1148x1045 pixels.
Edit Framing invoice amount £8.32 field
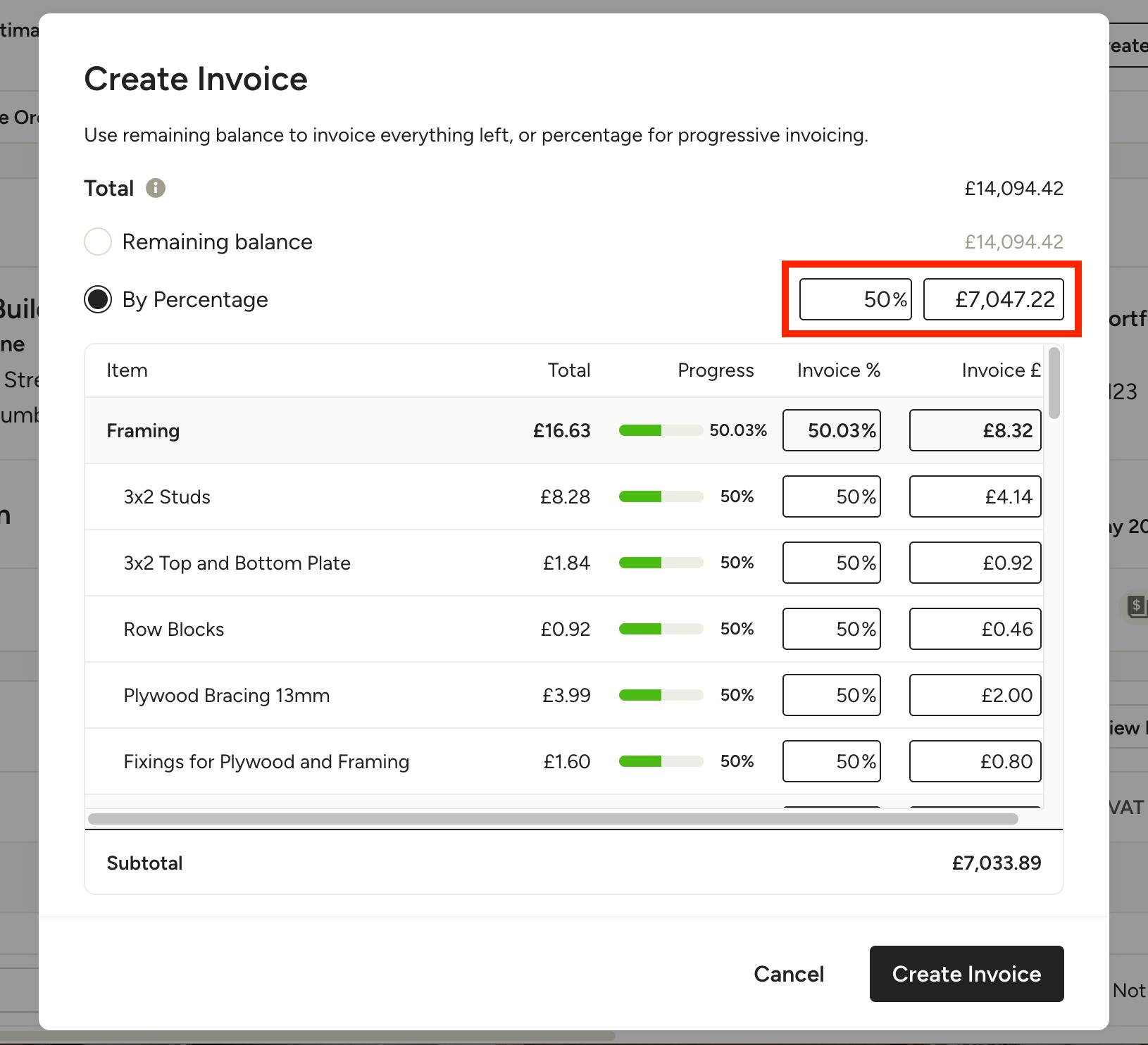pyautogui.click(x=975, y=430)
